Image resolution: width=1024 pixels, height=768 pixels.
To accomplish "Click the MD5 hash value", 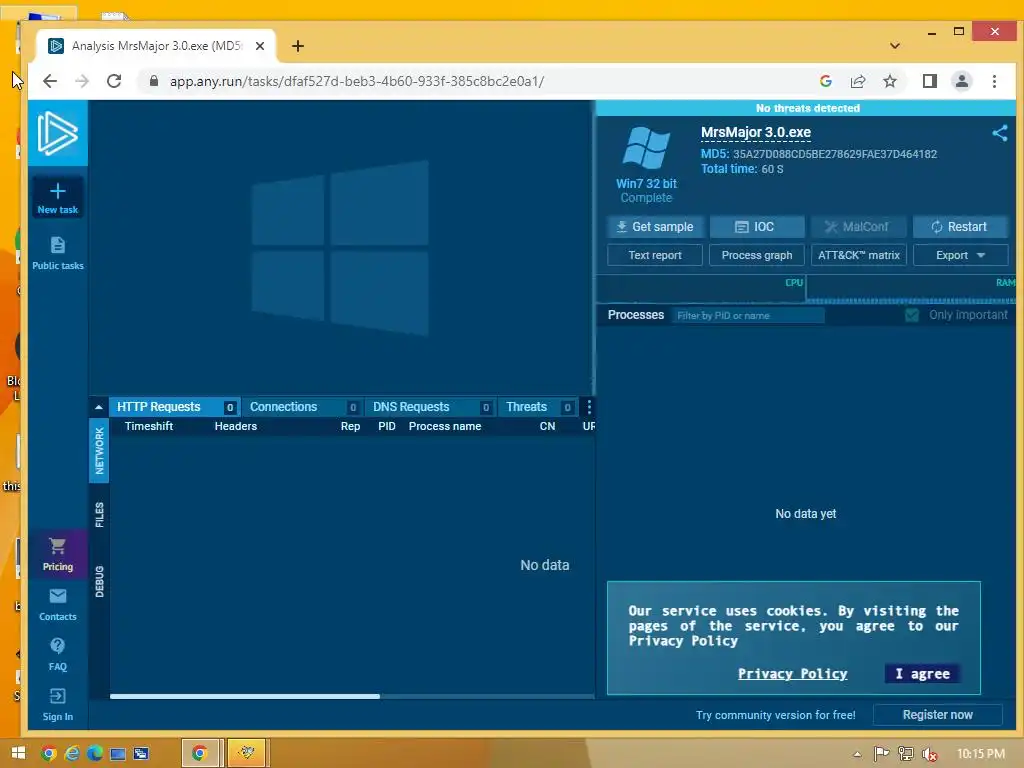I will (835, 154).
